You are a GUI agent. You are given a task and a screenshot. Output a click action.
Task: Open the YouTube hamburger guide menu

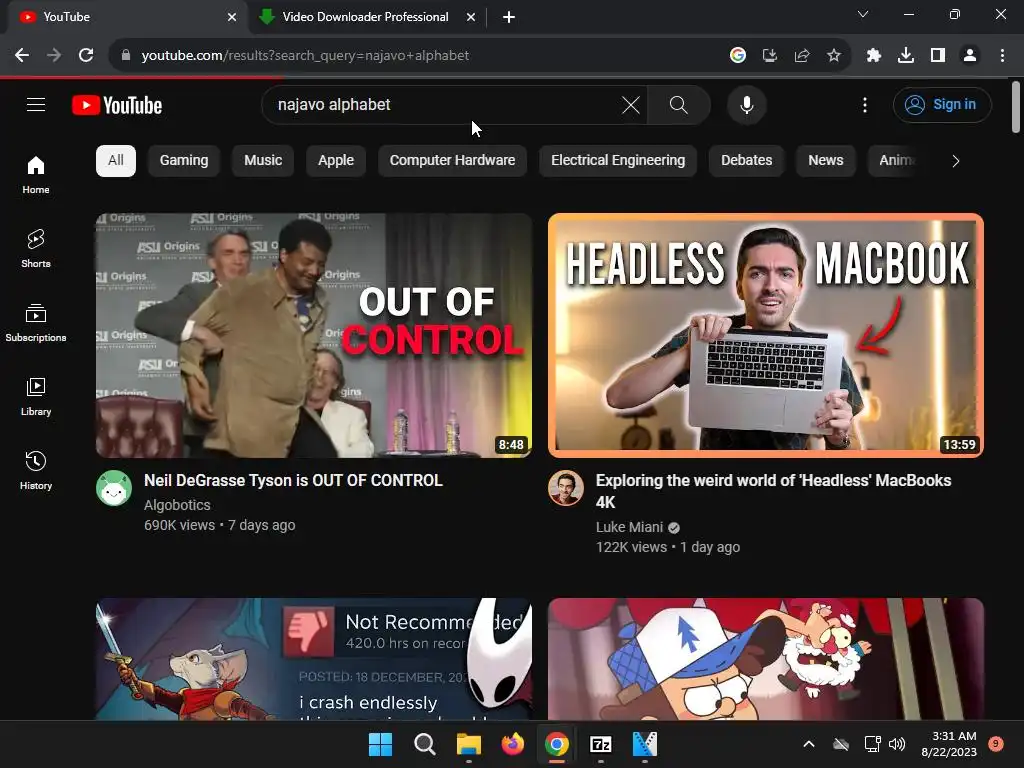click(36, 104)
